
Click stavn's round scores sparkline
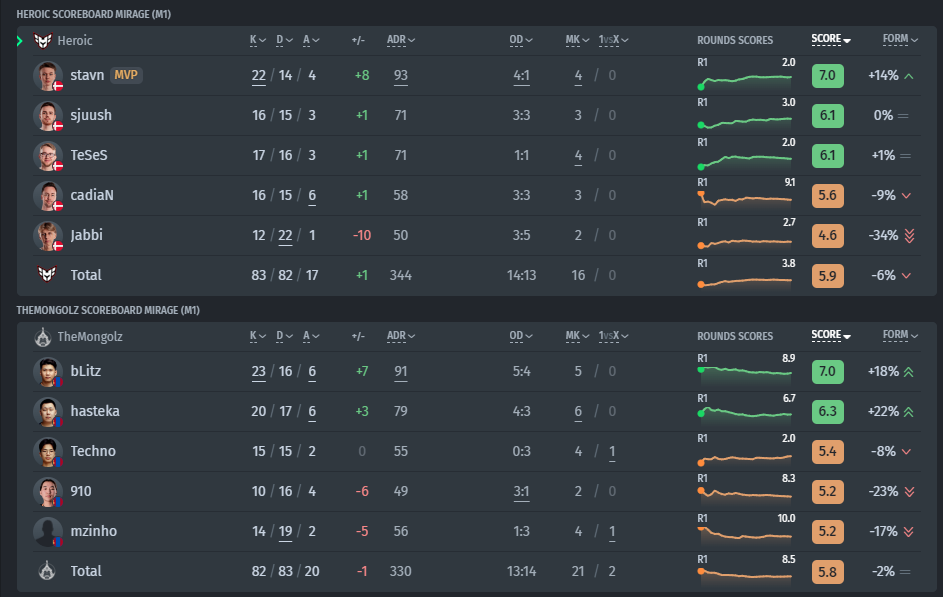click(x=746, y=80)
